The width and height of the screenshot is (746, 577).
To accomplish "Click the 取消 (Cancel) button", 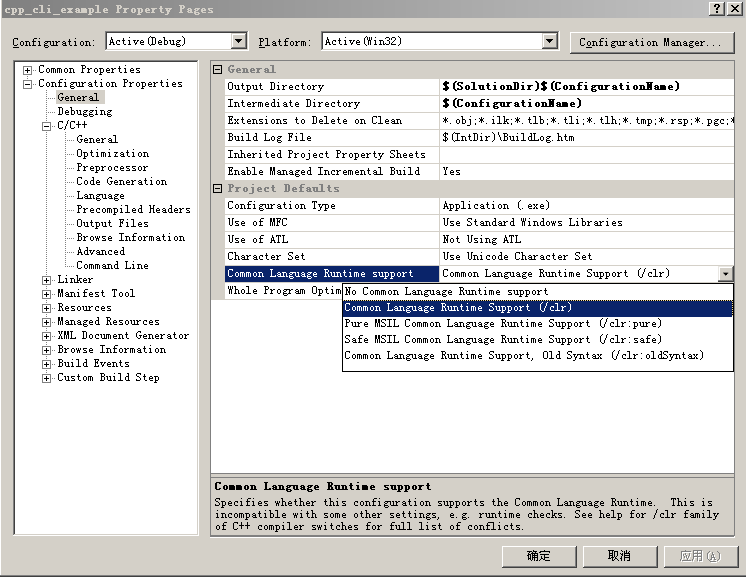I will pos(619,555).
